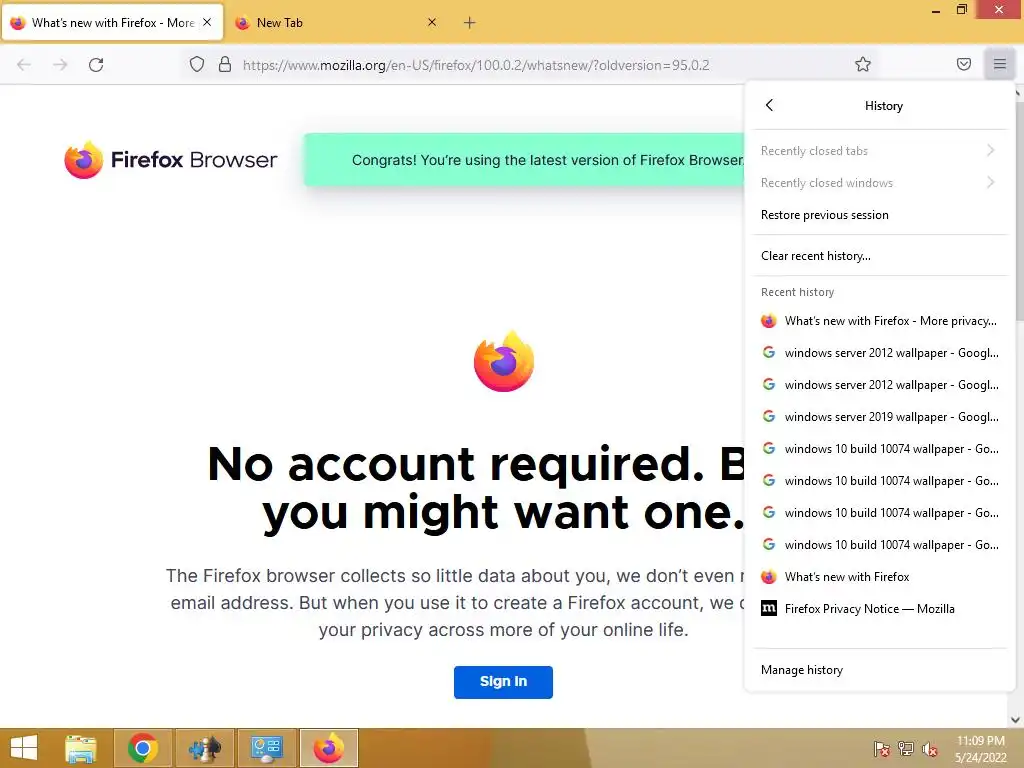This screenshot has height=768, width=1024.
Task: Close the 'What's new with Firefox' tab
Action: click(207, 22)
